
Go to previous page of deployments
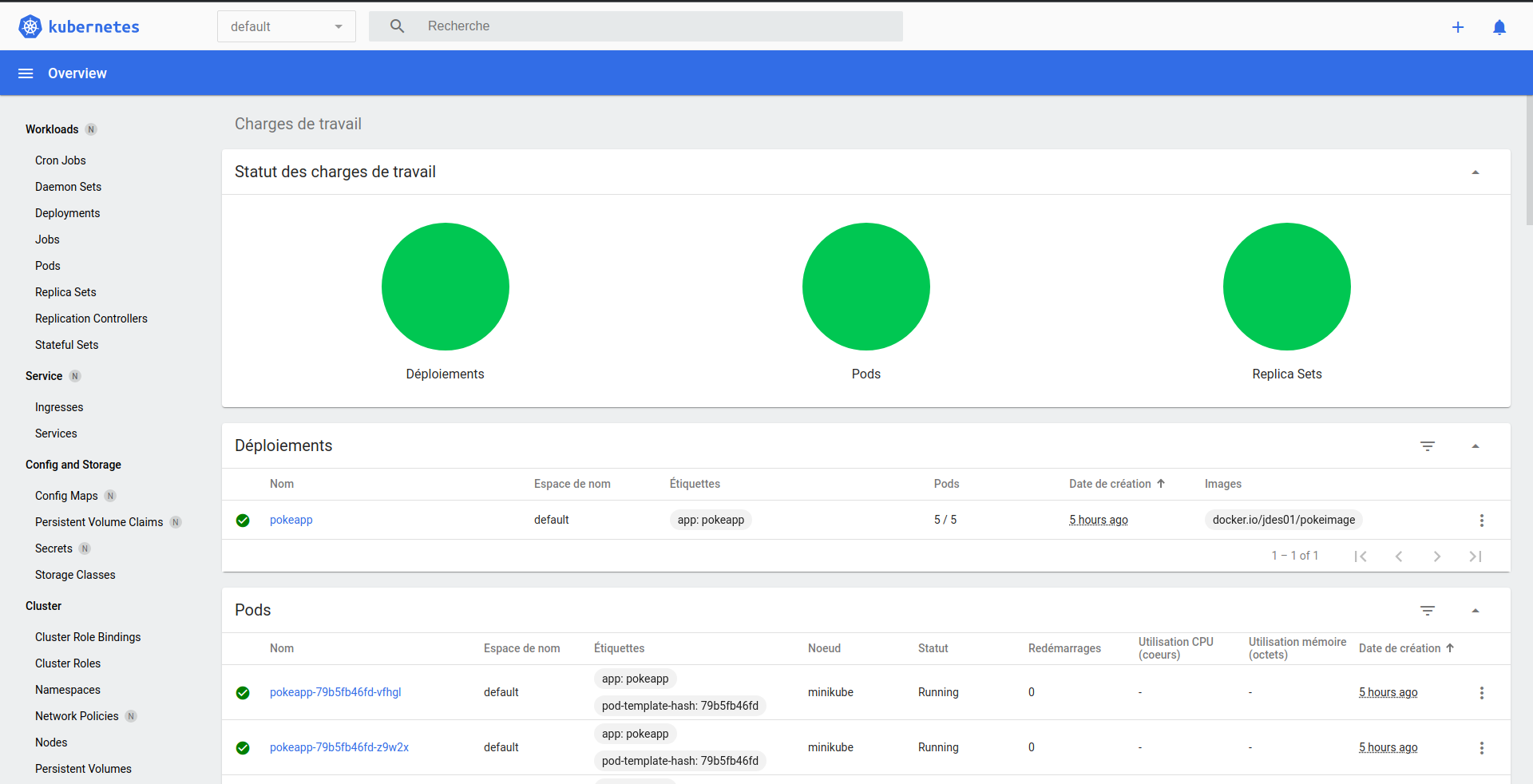[x=1399, y=556]
